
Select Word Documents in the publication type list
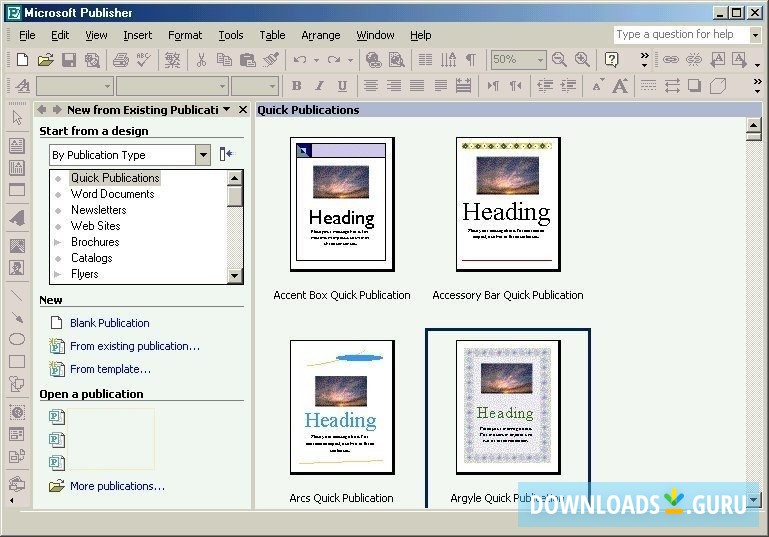tap(113, 194)
